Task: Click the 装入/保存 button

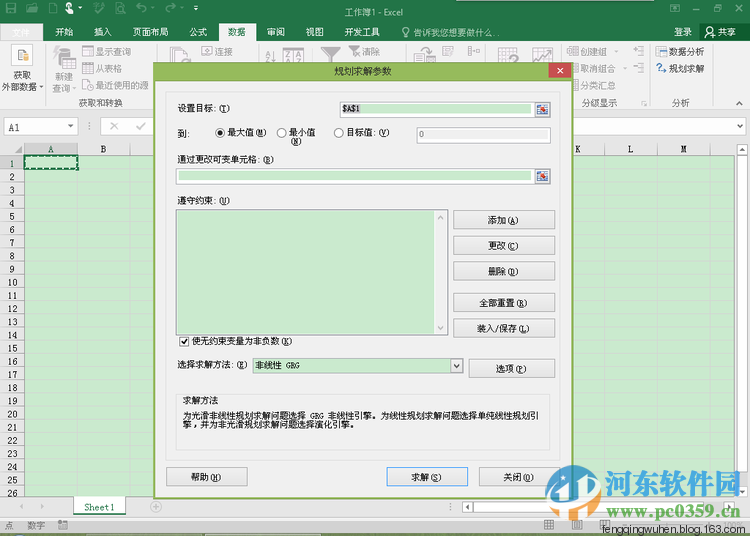Action: tap(504, 328)
